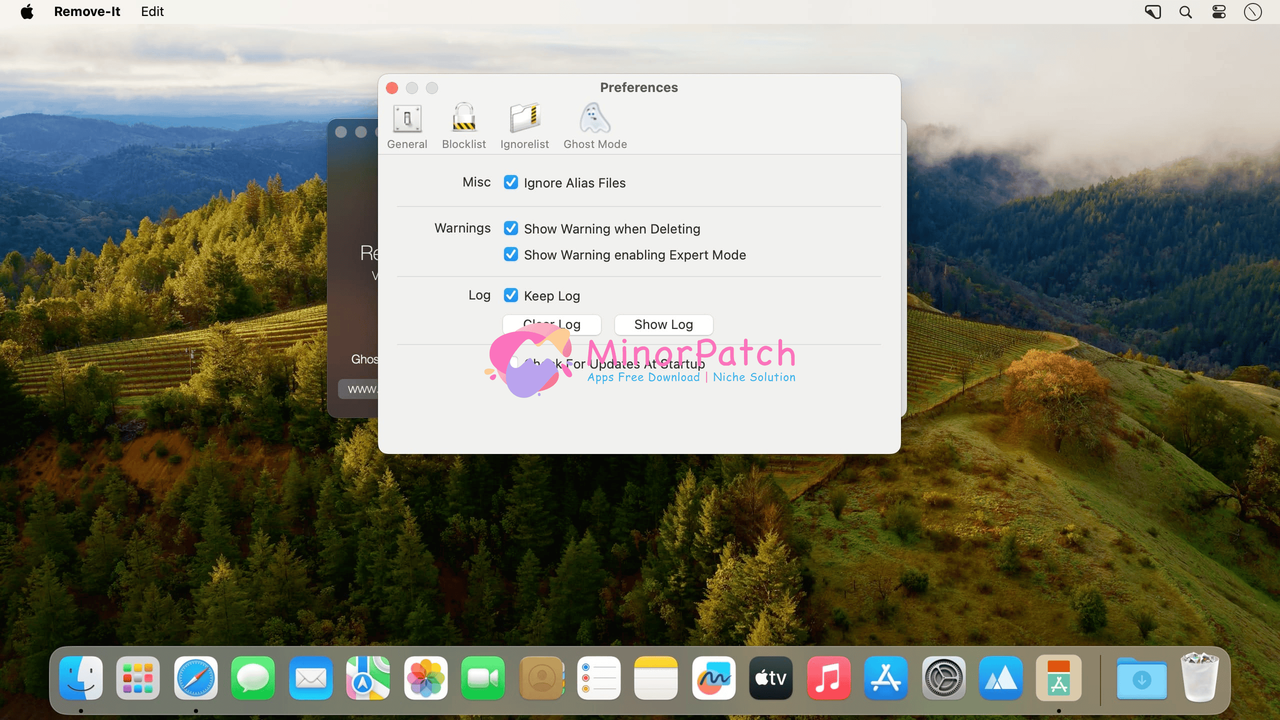
Task: Click the clock icon in menu bar
Action: [x=1253, y=12]
